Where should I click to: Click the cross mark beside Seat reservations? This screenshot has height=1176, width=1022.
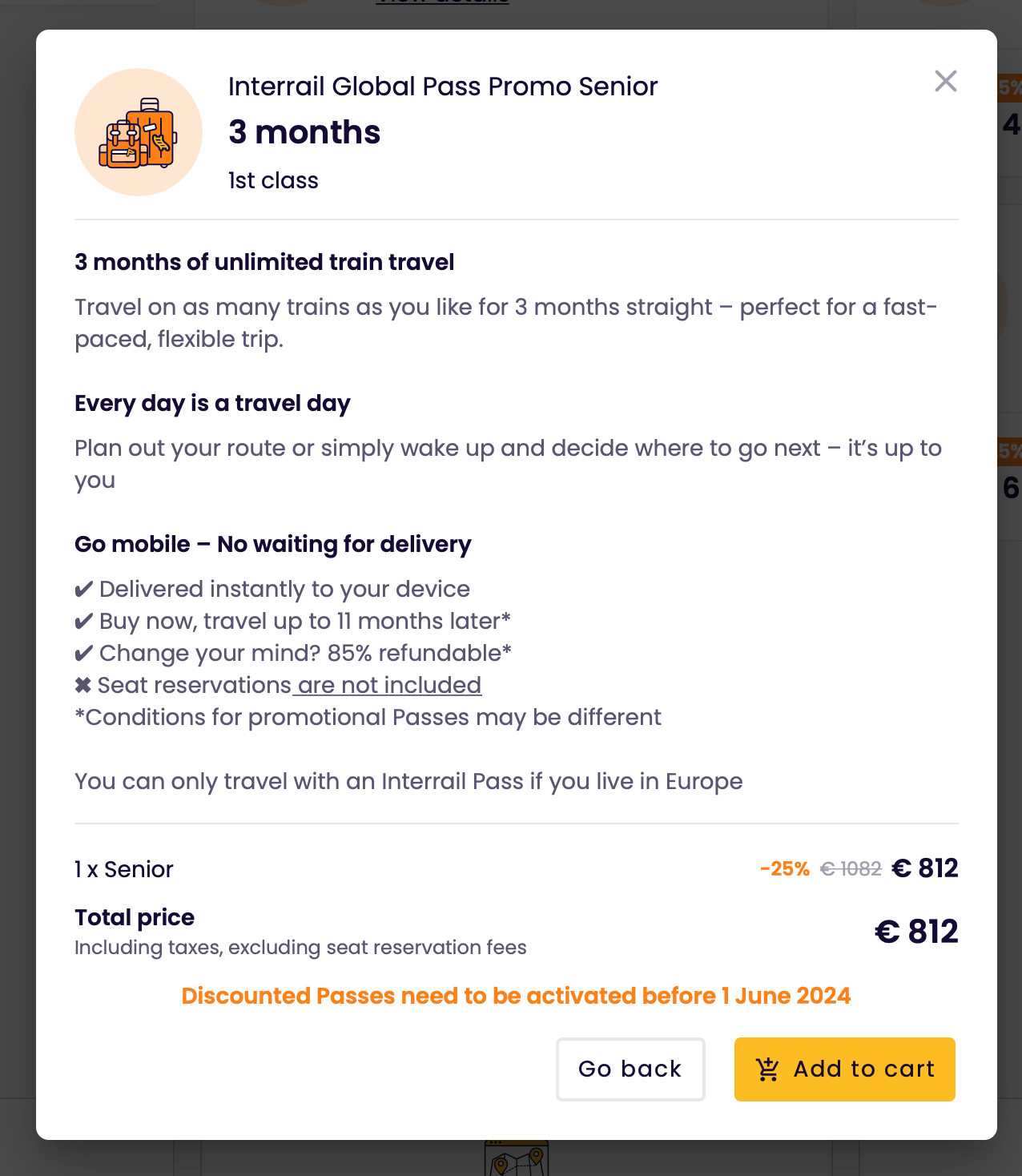(83, 686)
